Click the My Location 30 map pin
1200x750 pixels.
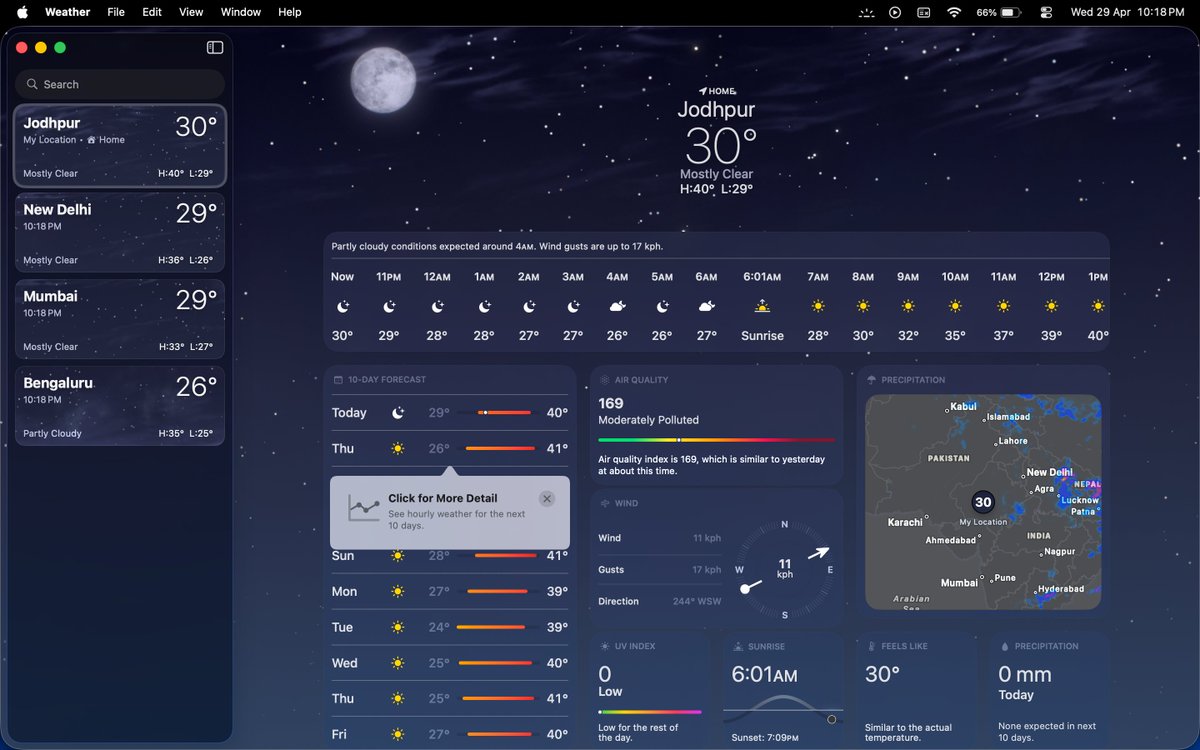pyautogui.click(x=983, y=502)
